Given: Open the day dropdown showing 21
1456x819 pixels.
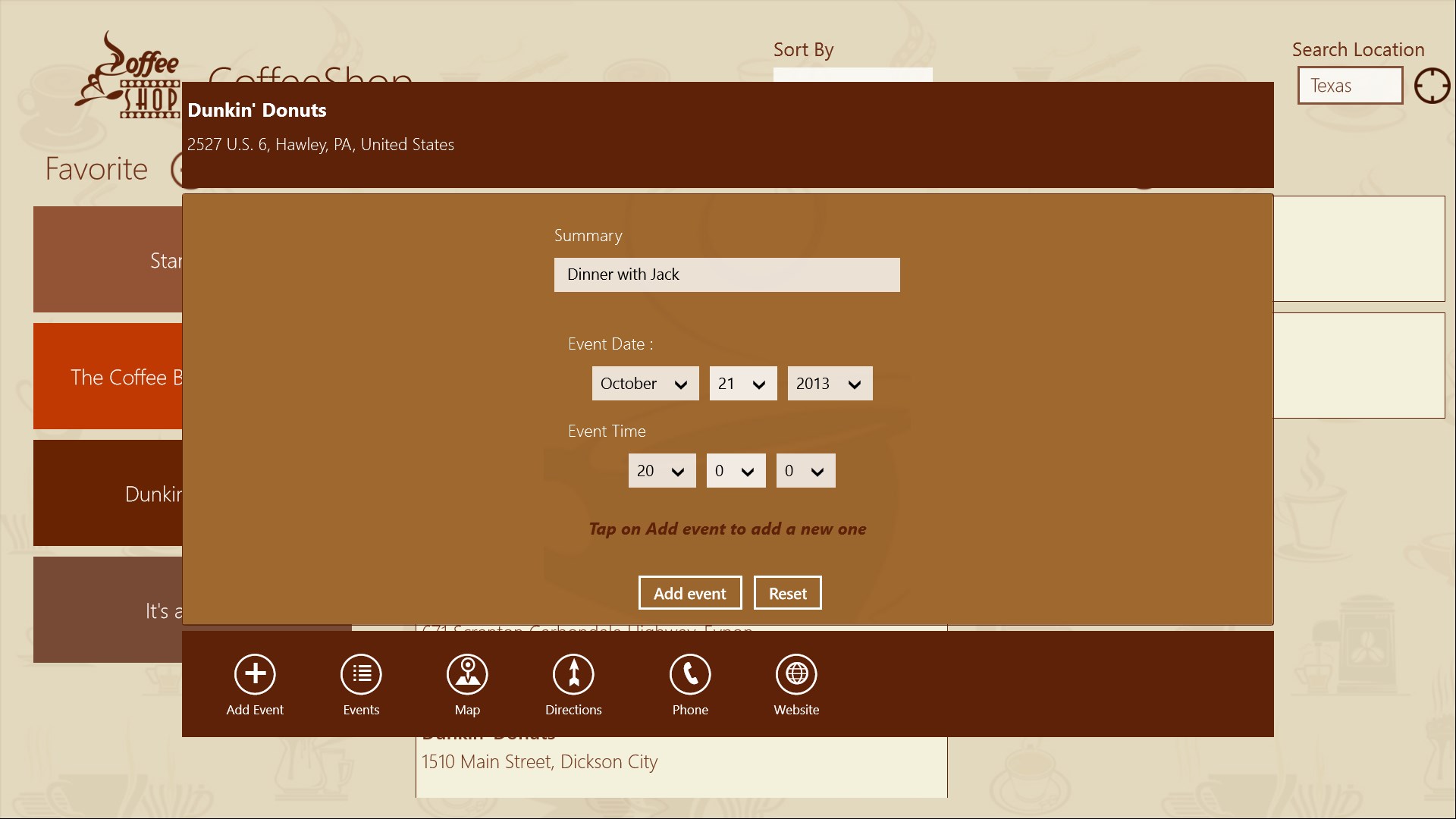Looking at the screenshot, I should [742, 384].
